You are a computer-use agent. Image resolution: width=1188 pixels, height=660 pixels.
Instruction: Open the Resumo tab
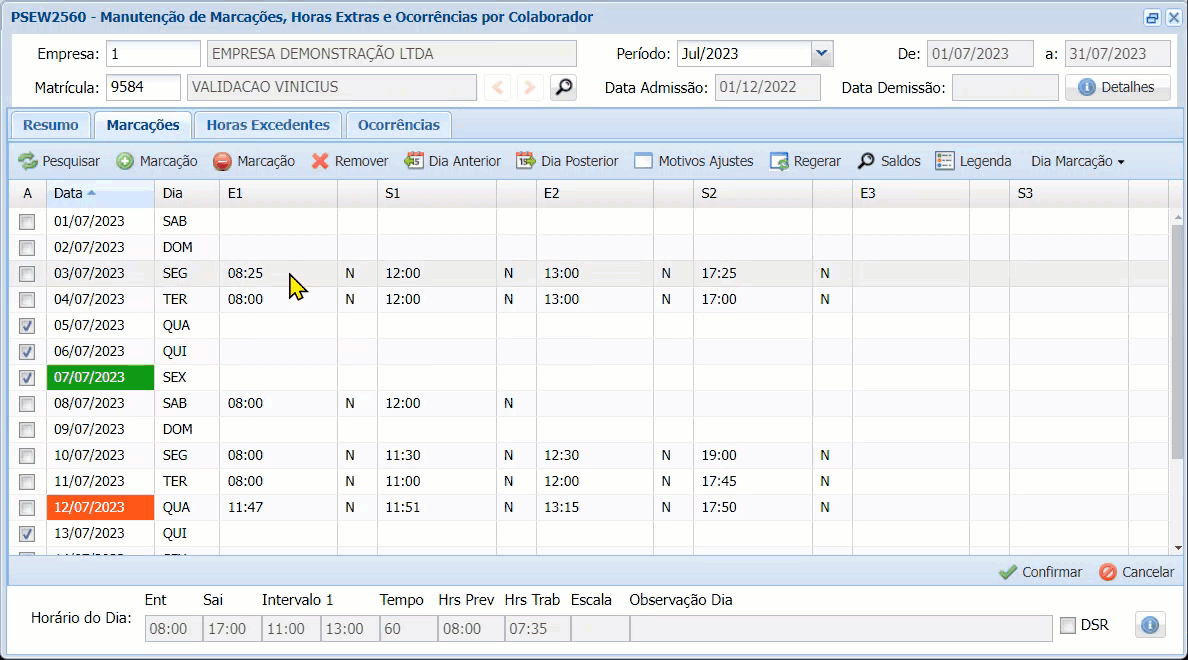(51, 125)
